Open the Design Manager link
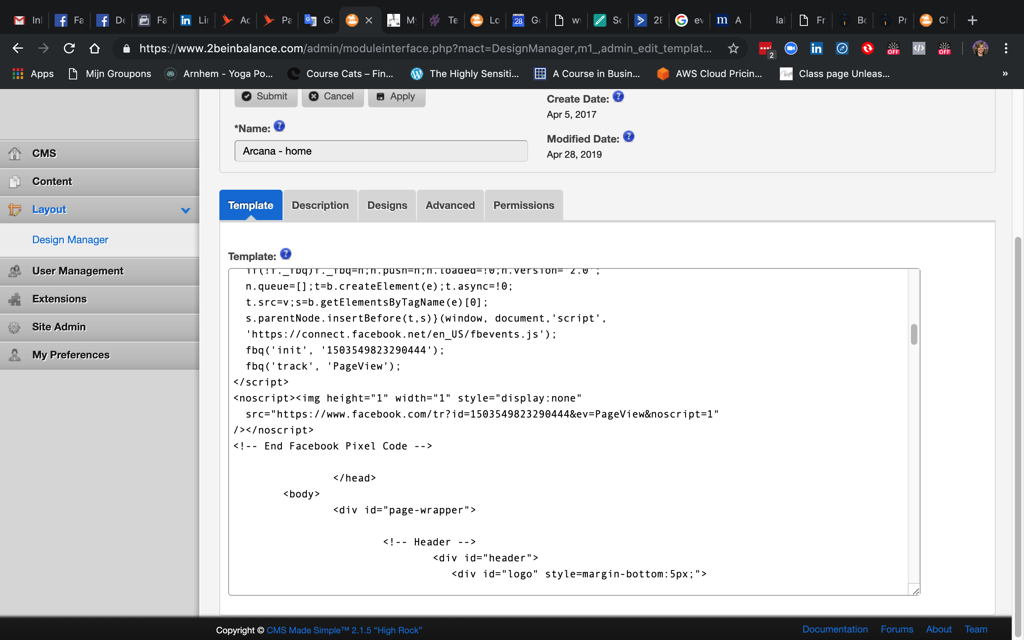Screen dimensions: 1024x640 pyautogui.click(x=70, y=240)
